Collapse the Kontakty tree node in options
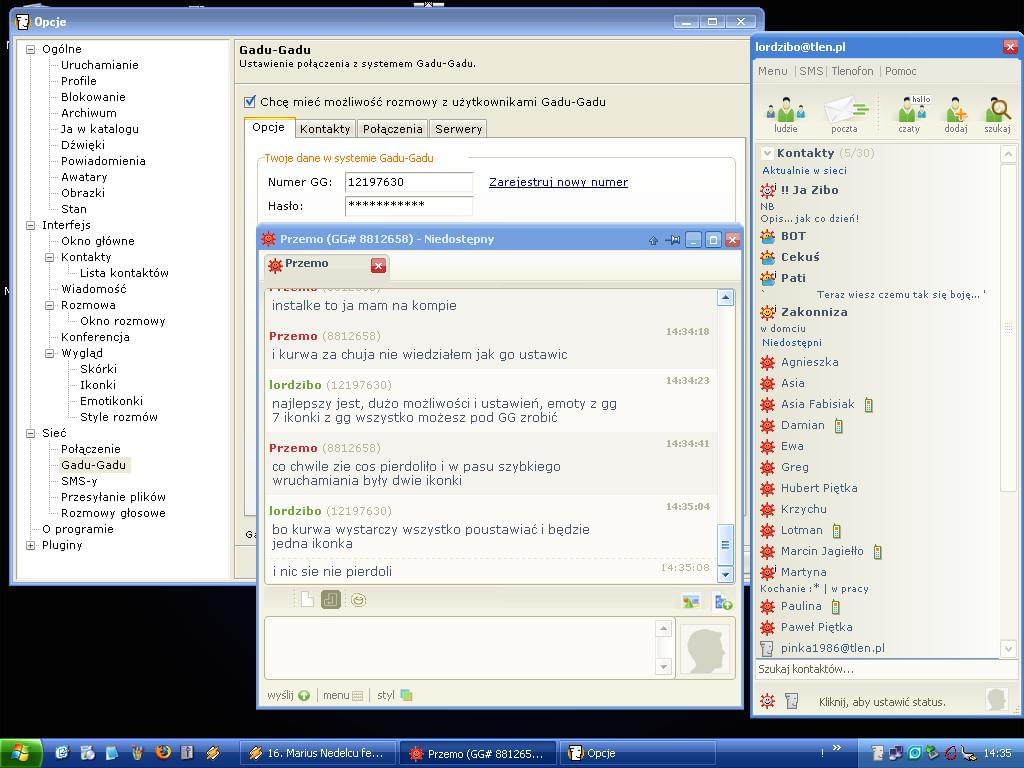 click(x=49, y=257)
